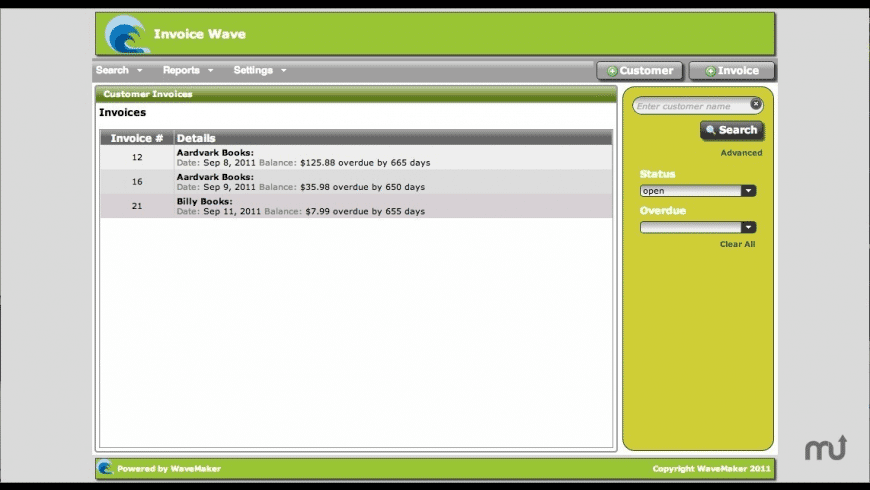Click the Clear All link

[737, 244]
